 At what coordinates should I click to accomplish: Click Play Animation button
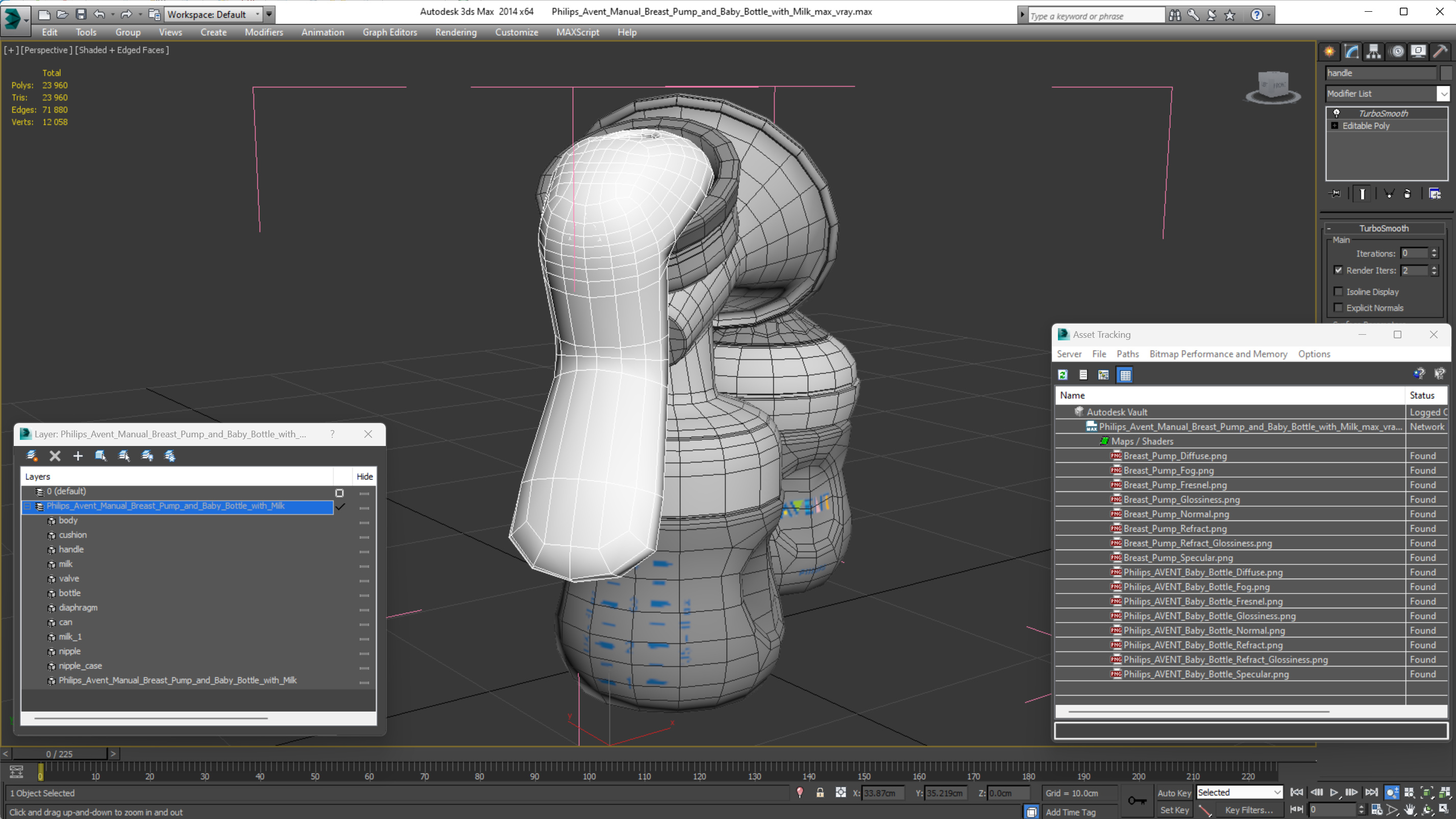click(x=1334, y=792)
